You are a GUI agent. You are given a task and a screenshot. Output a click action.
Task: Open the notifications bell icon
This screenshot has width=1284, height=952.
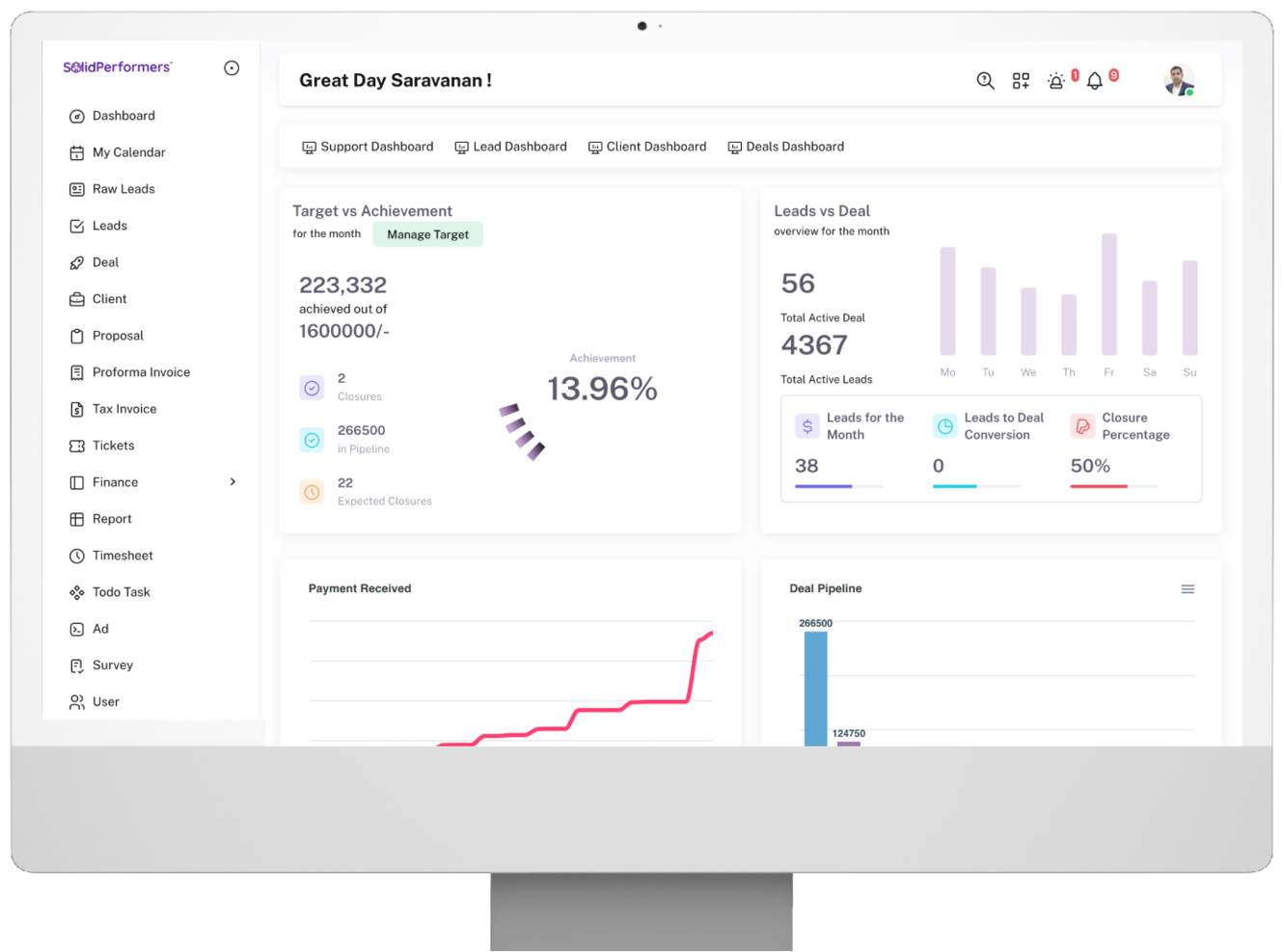1095,81
